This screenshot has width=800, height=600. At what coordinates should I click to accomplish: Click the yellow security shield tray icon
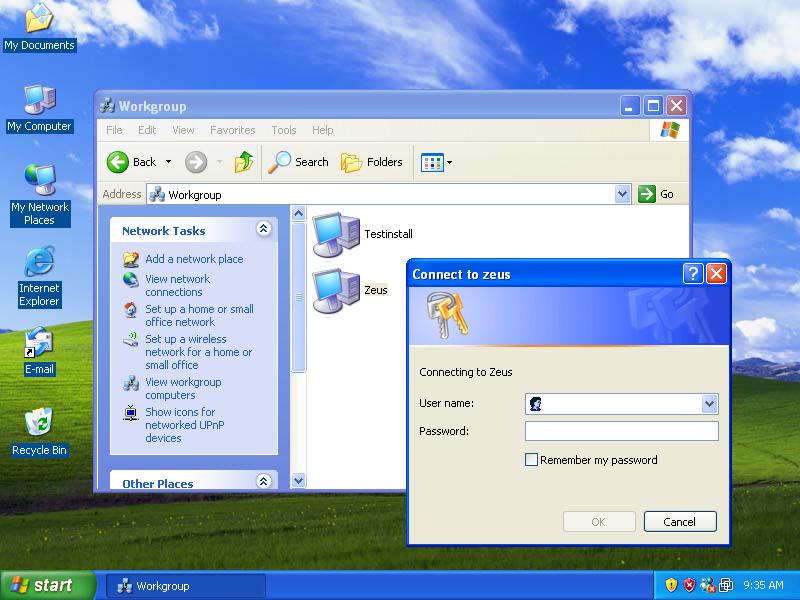(670, 585)
